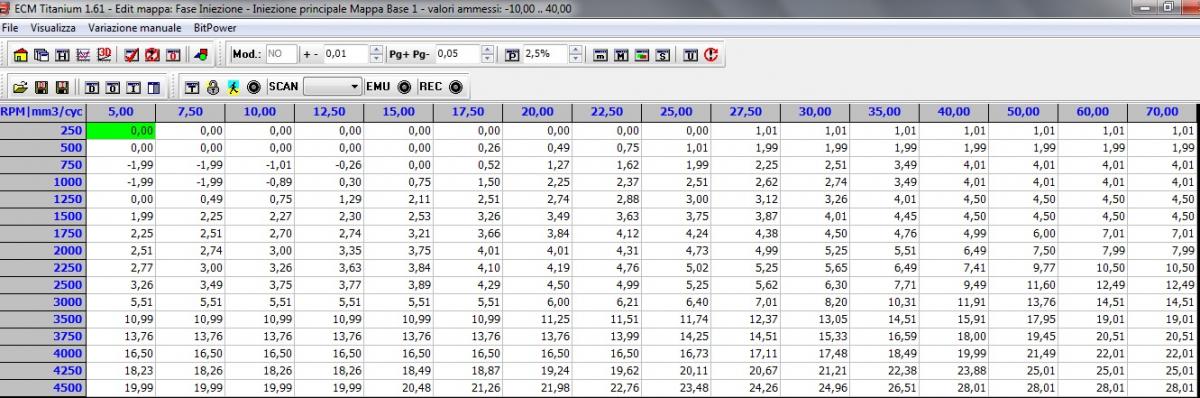1200x398 pixels.
Task: Click the 'S' window icon
Action: click(x=663, y=55)
